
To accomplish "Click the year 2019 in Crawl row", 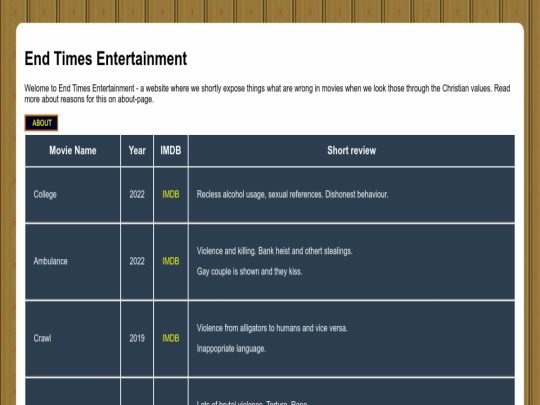I will pyautogui.click(x=137, y=339).
